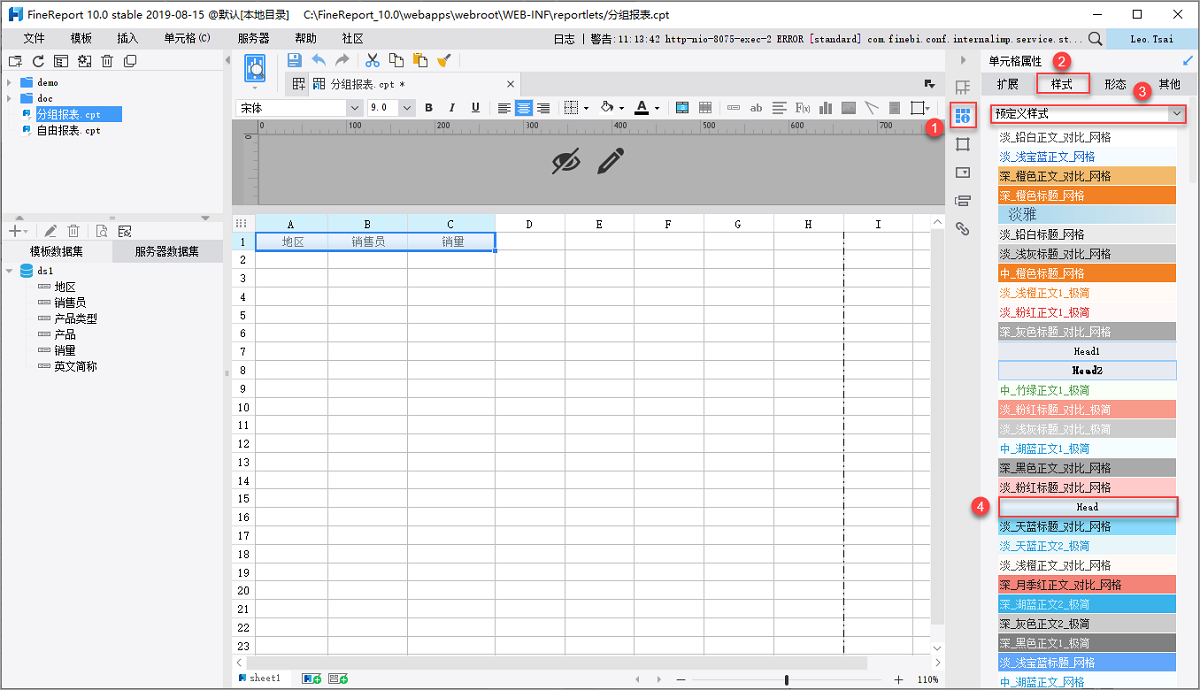Switch to the 服务器数据集 tab

[168, 252]
